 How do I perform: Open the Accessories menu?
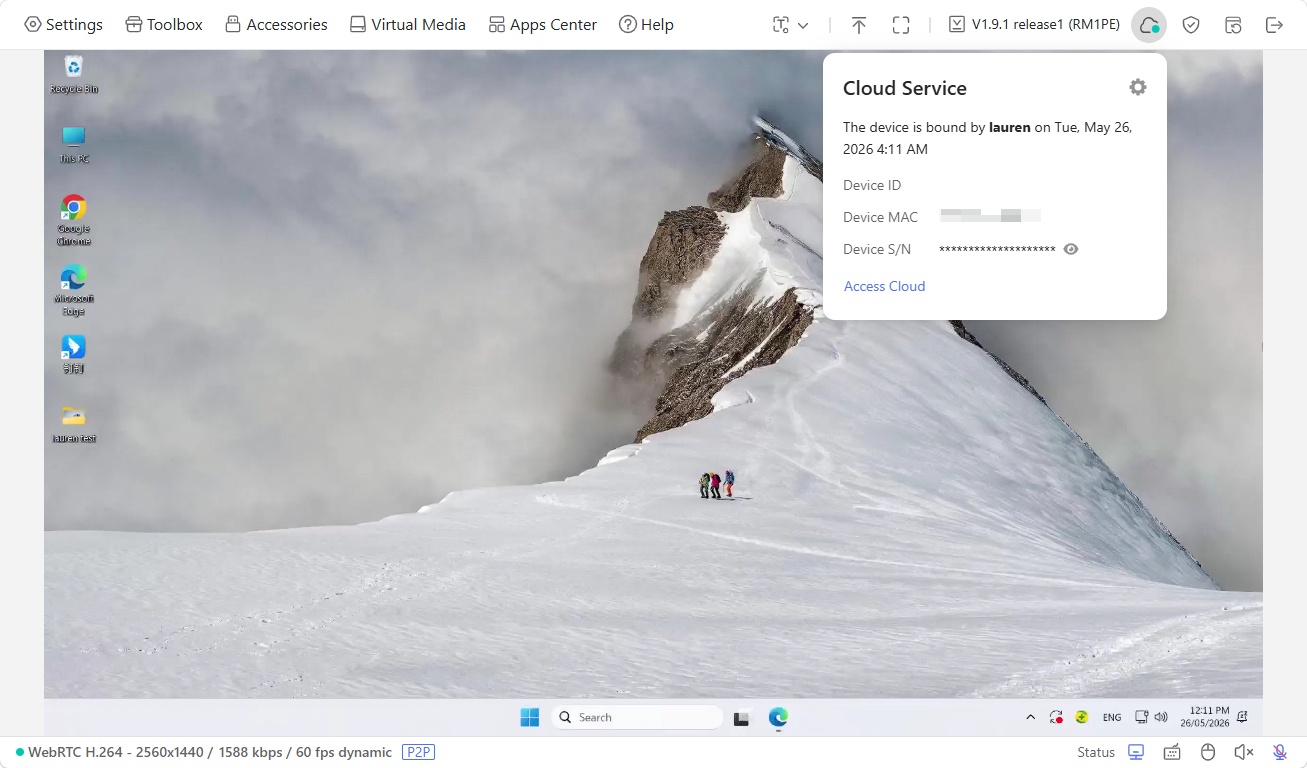[276, 24]
